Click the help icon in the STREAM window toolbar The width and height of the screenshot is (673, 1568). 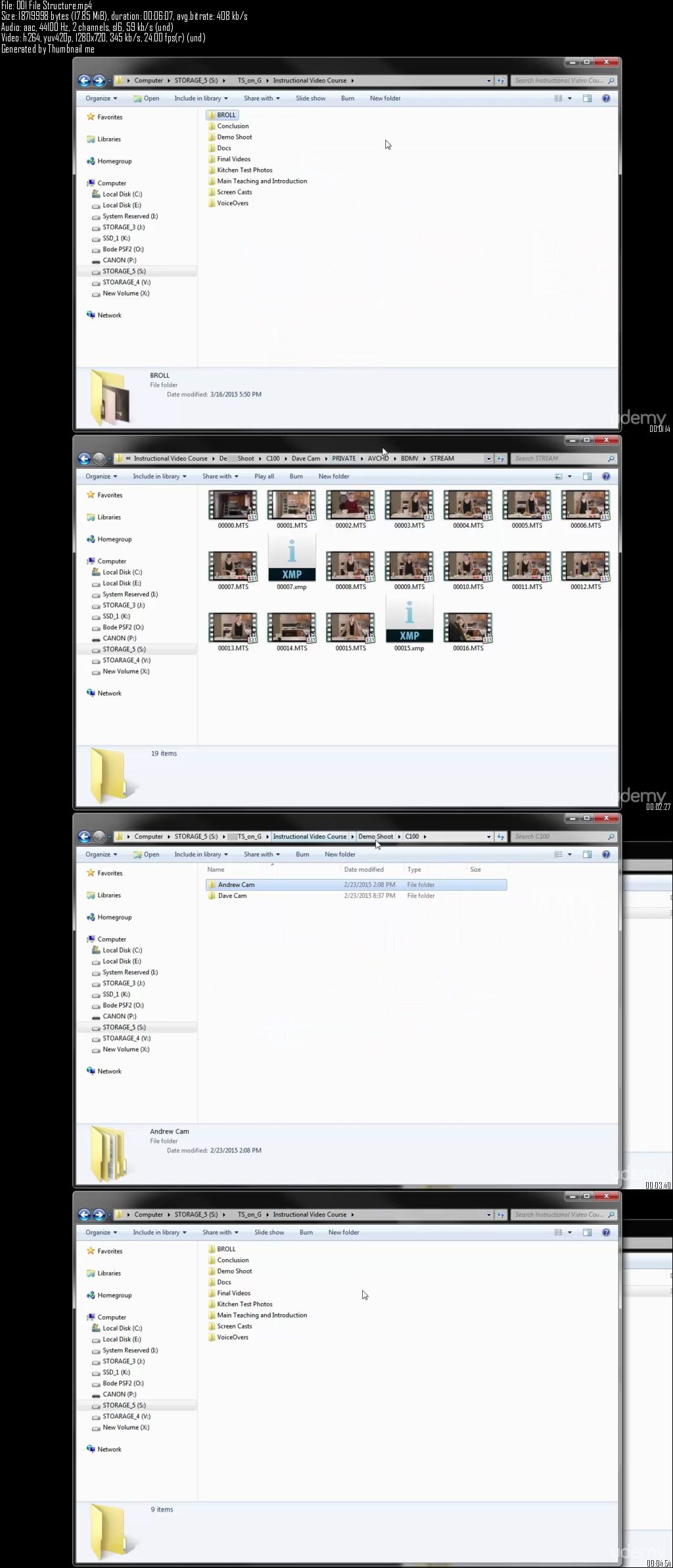[606, 477]
